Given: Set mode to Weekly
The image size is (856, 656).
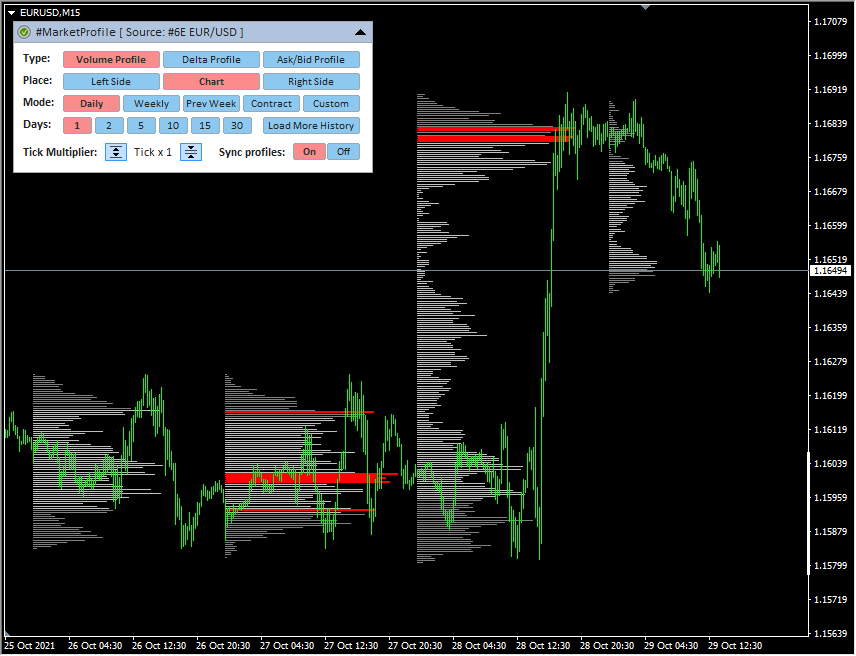Looking at the screenshot, I should [x=151, y=104].
